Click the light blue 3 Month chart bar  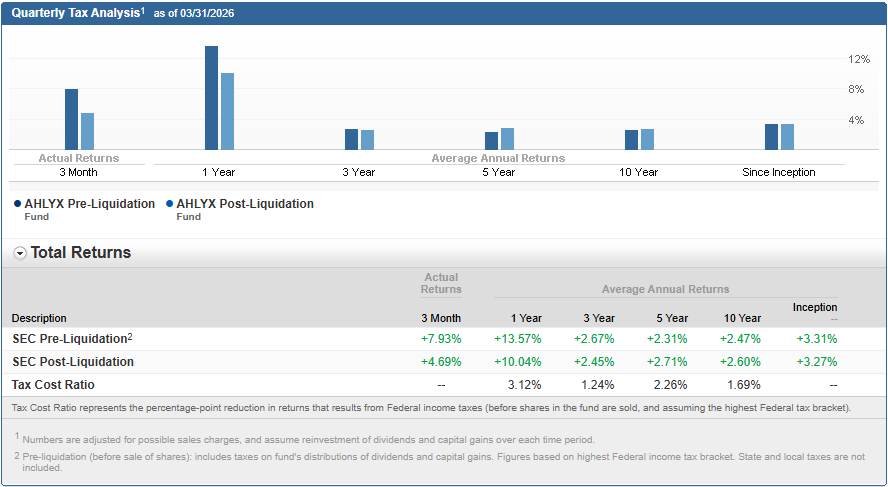tap(87, 131)
